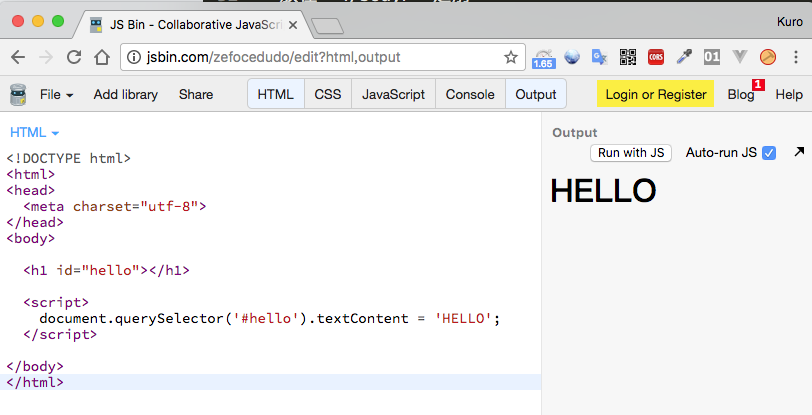The image size is (812, 415).
Task: Click the opening <head> tag line
Action: [31, 190]
